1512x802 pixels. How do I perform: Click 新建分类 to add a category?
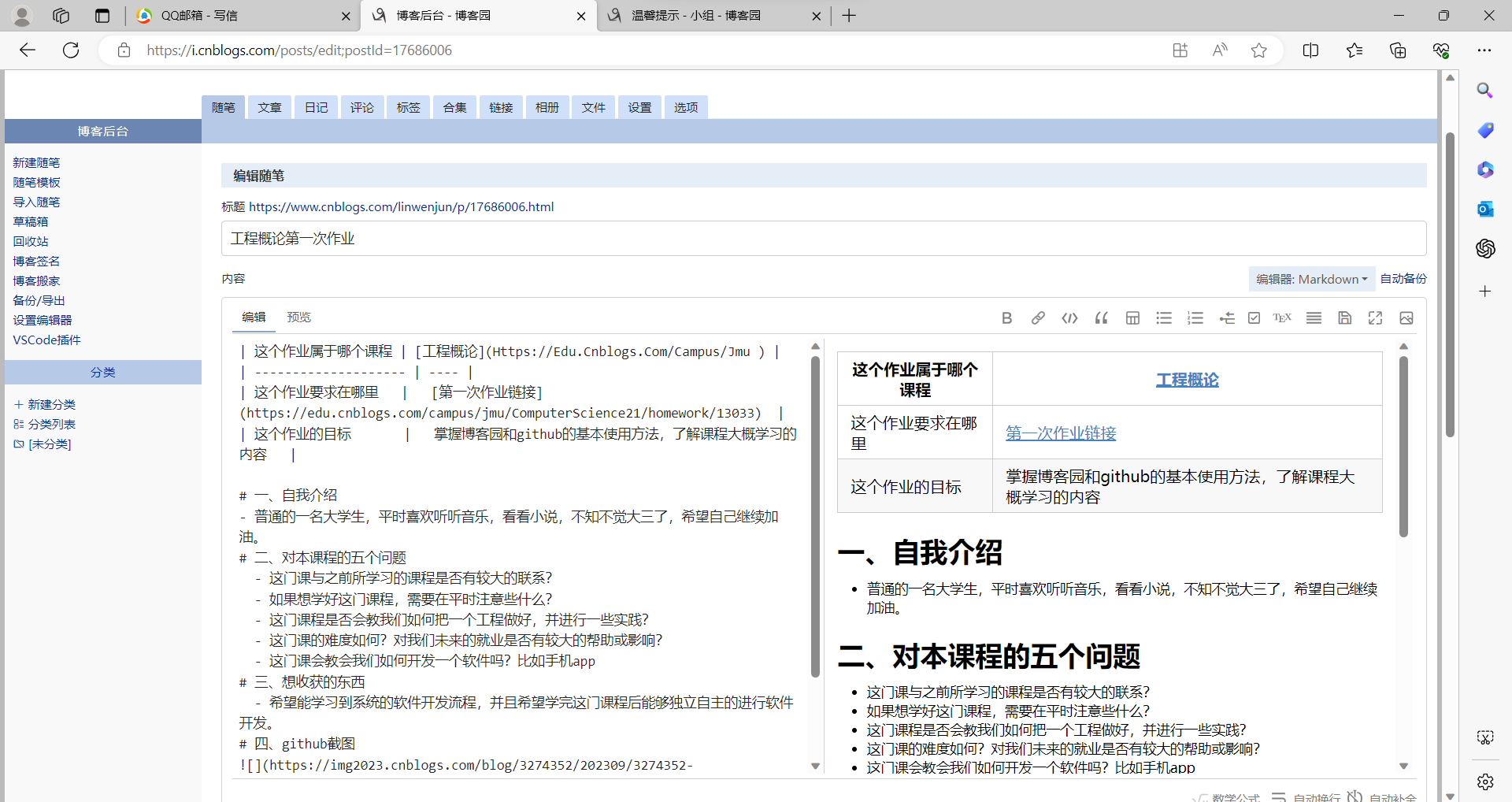point(45,404)
